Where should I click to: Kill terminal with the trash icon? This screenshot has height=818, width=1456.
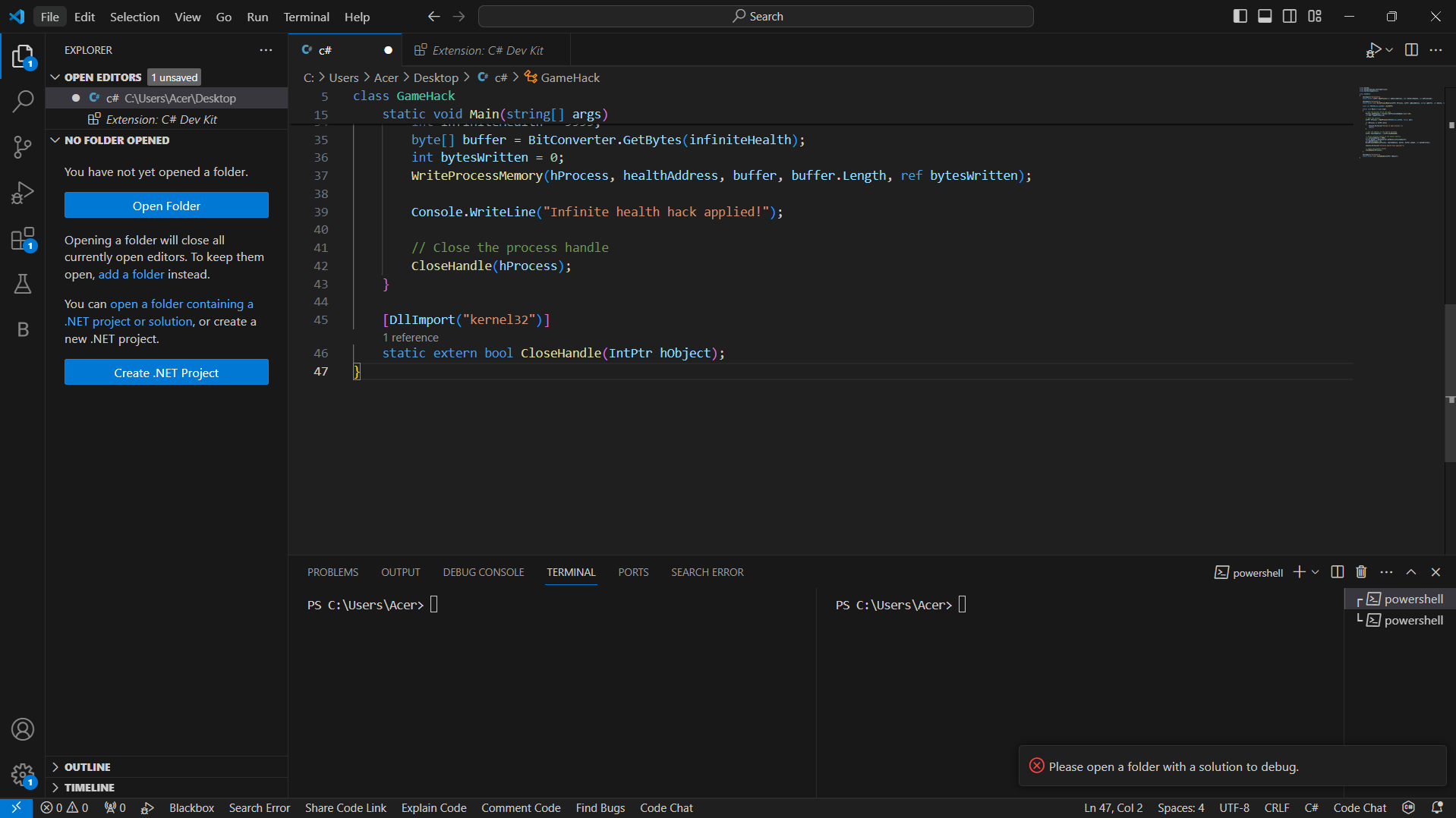click(1361, 572)
